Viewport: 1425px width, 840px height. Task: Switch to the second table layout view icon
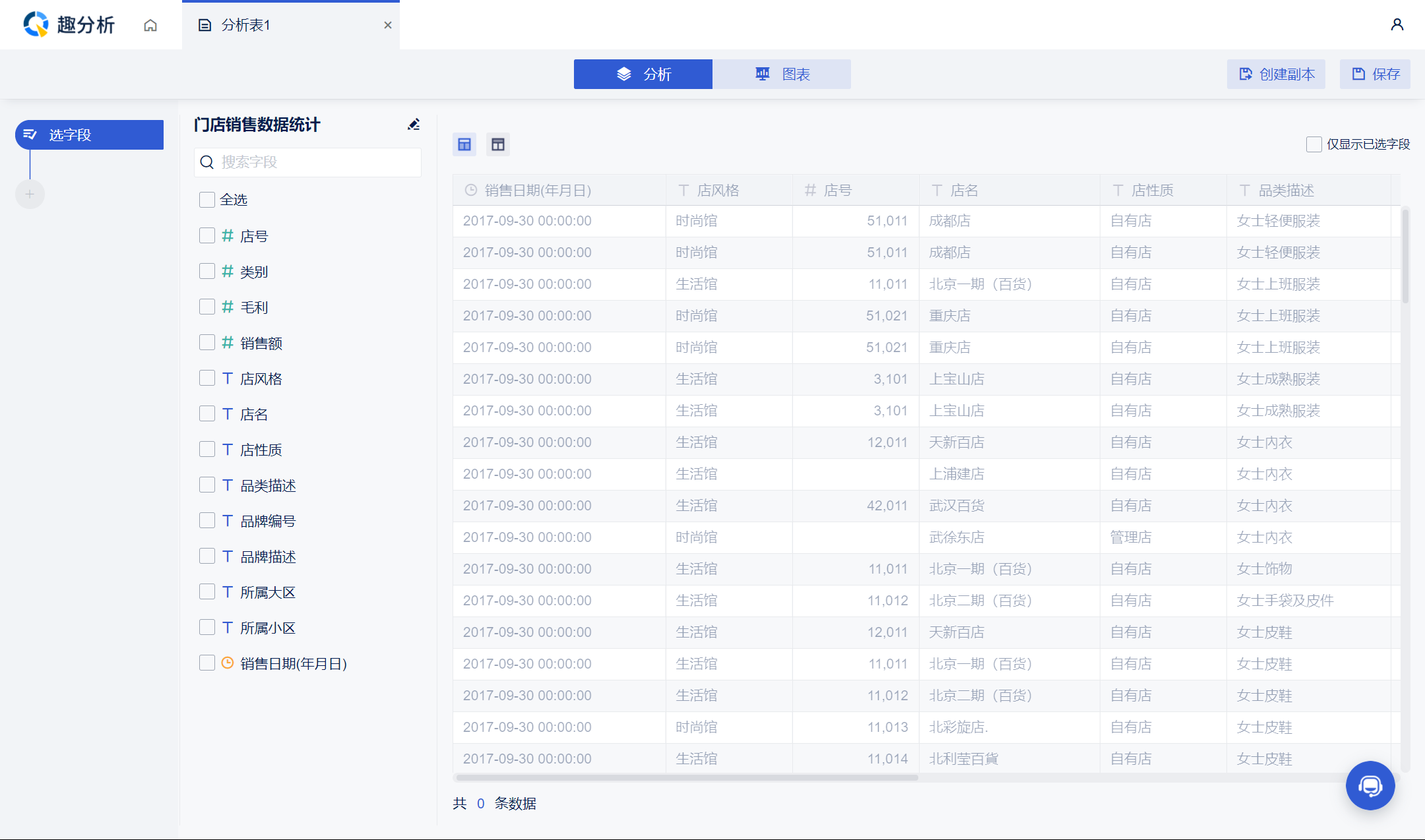498,144
